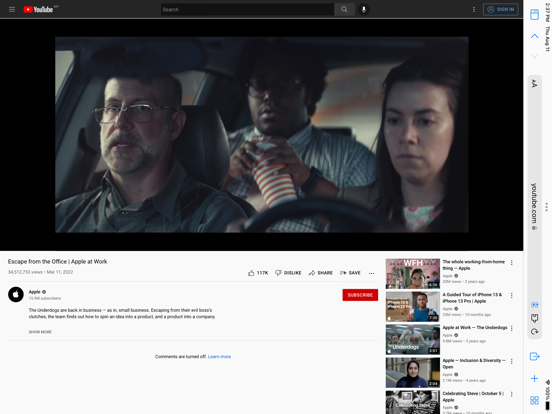This screenshot has width=552, height=414.
Task: Tap the battery indicator in status bar
Action: (x=547, y=406)
